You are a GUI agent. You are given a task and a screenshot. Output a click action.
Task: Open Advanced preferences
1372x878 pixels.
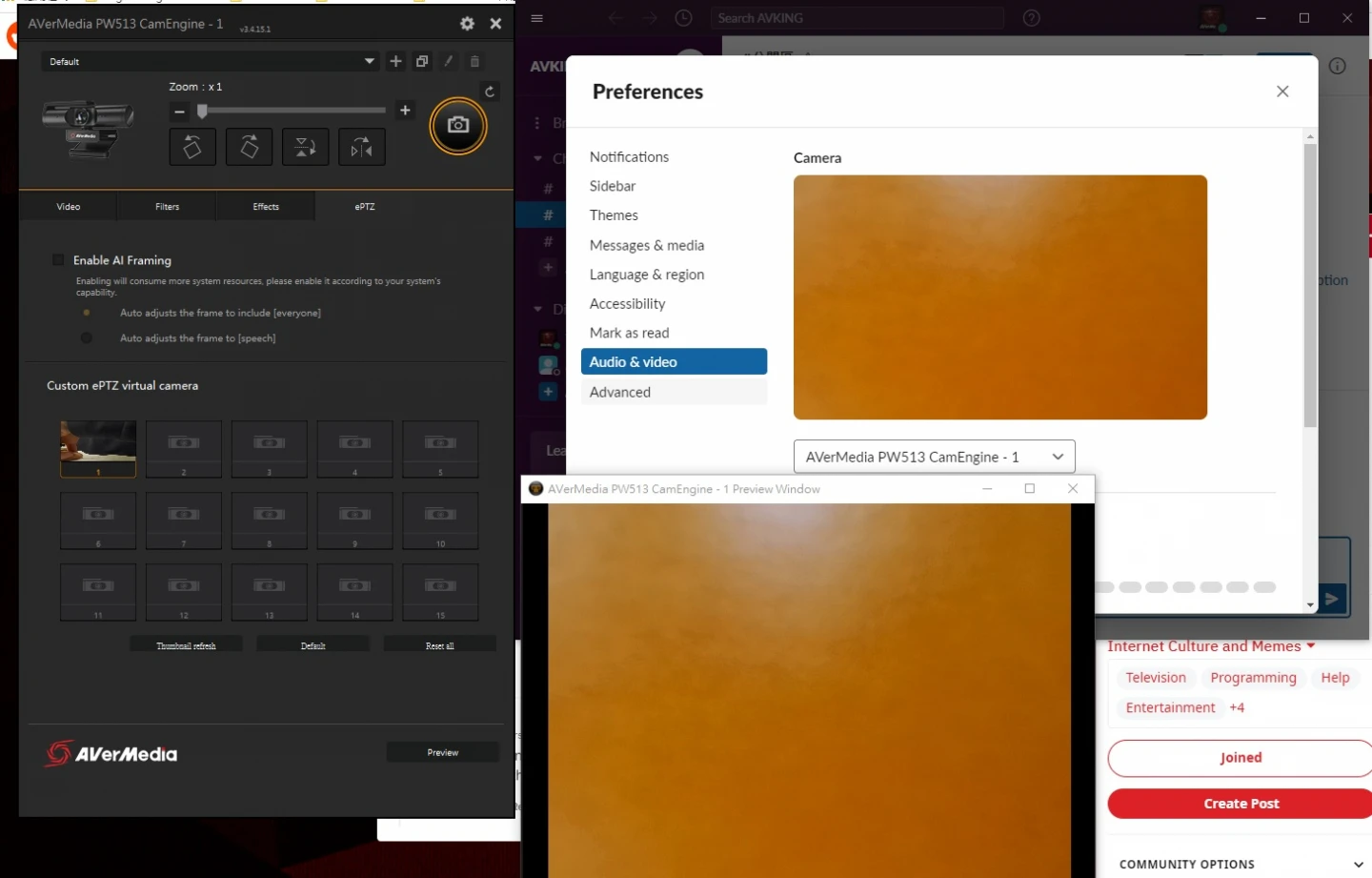pos(674,392)
